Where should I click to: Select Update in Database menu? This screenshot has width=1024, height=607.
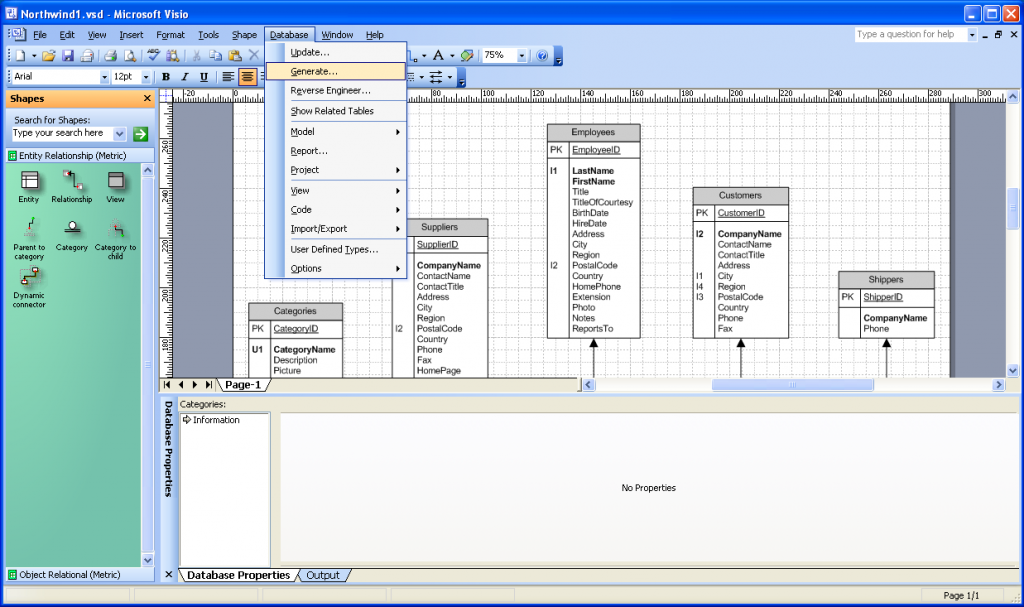coord(336,52)
